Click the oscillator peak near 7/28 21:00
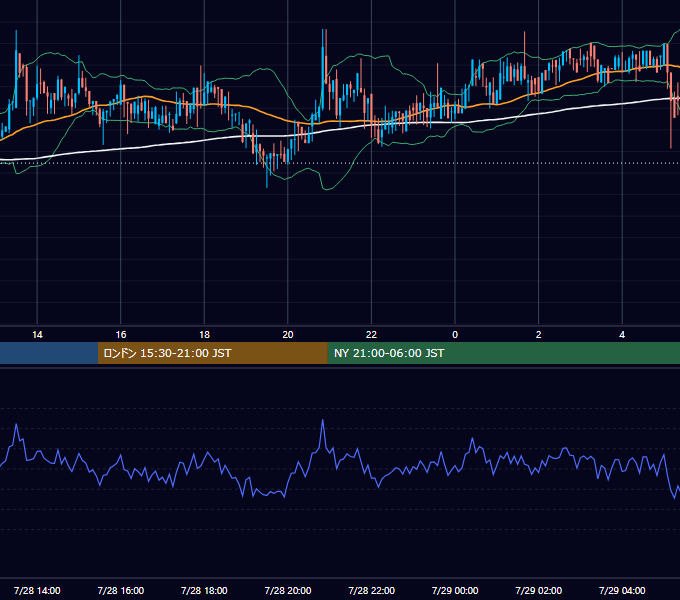 point(323,420)
